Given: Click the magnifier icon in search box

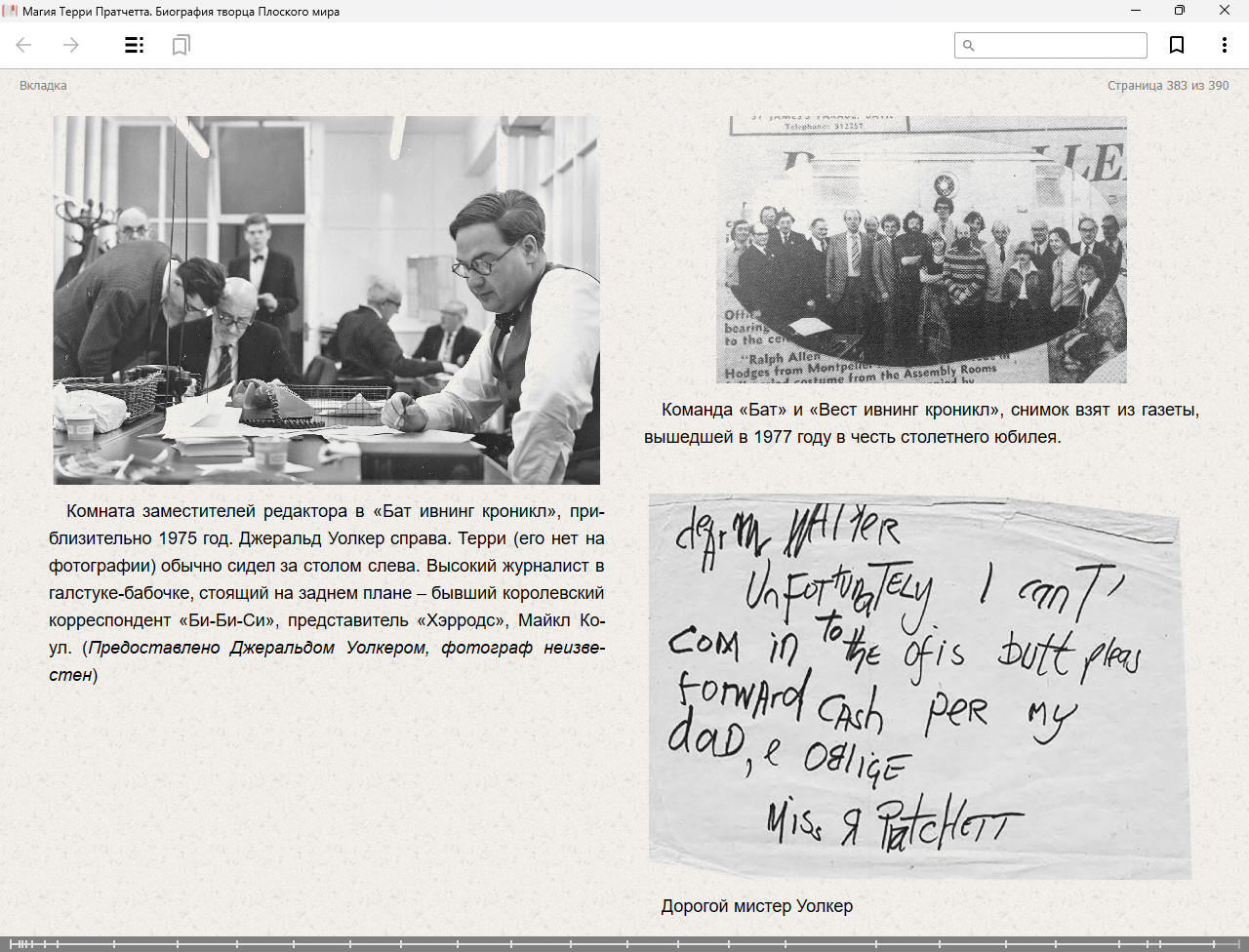Looking at the screenshot, I should click(x=969, y=46).
